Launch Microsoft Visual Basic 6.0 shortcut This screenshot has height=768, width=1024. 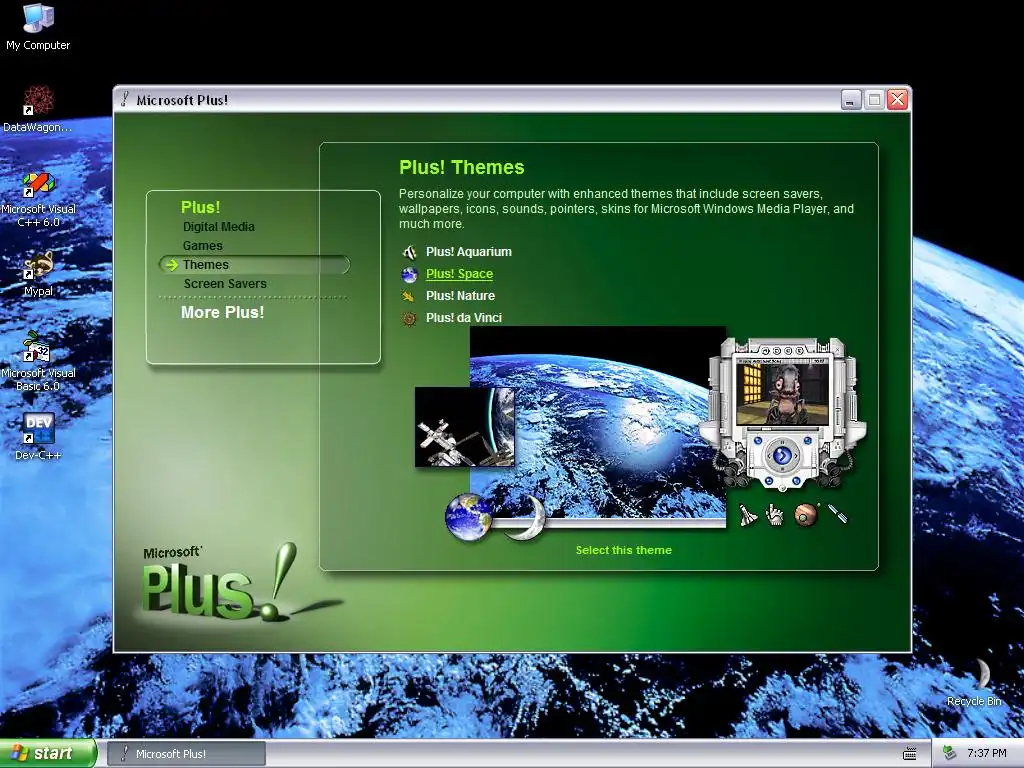pyautogui.click(x=38, y=361)
